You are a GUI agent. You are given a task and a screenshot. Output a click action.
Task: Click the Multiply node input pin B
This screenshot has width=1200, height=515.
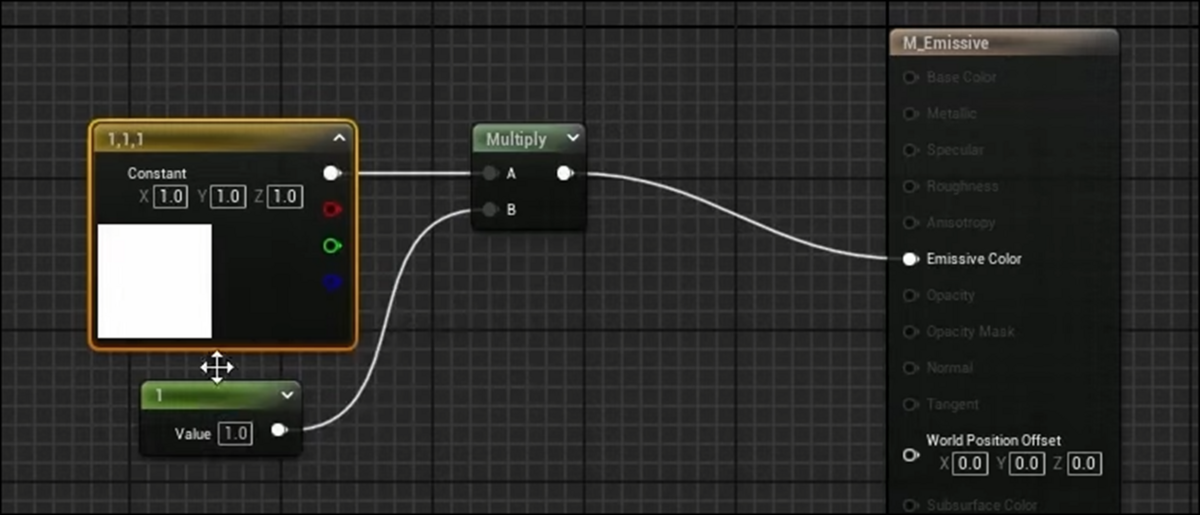click(x=489, y=210)
